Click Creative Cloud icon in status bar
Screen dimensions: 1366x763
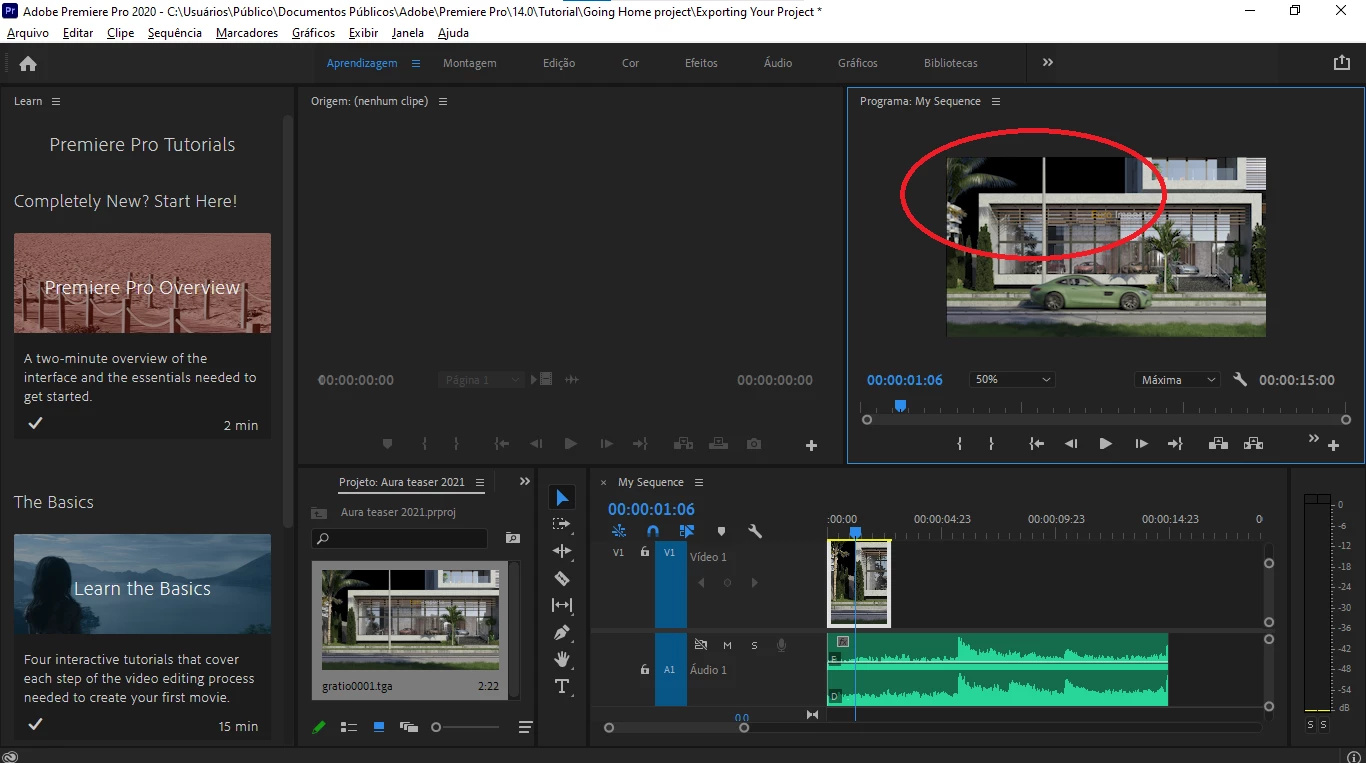10,757
